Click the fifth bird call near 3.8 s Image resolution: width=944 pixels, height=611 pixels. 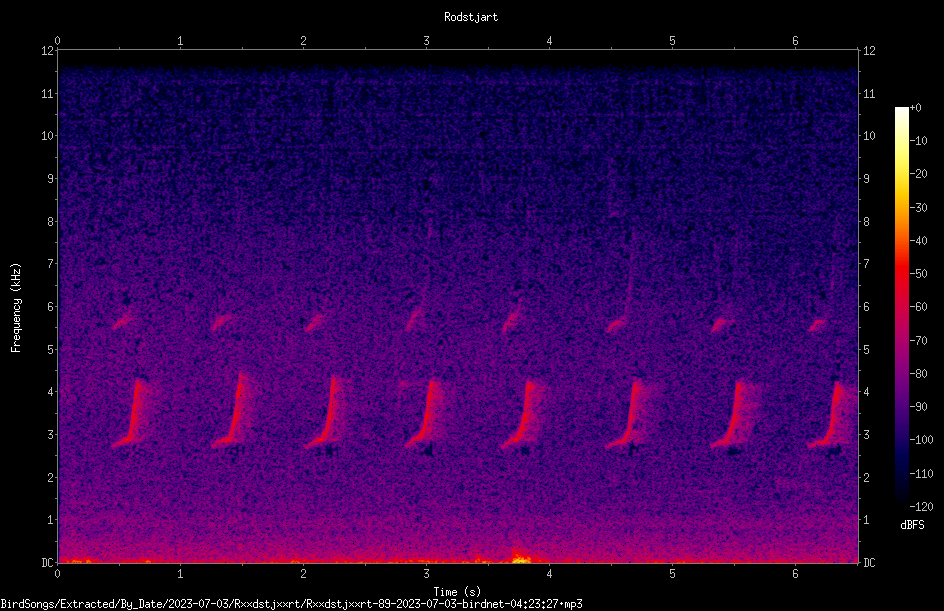click(x=522, y=414)
